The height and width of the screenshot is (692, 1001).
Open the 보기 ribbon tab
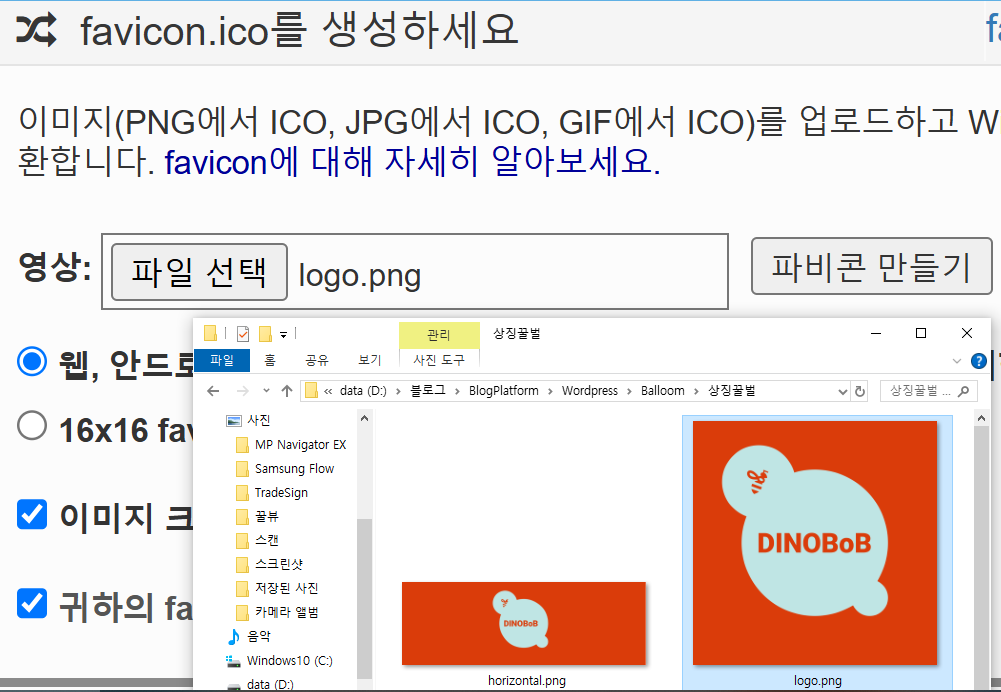(x=370, y=360)
